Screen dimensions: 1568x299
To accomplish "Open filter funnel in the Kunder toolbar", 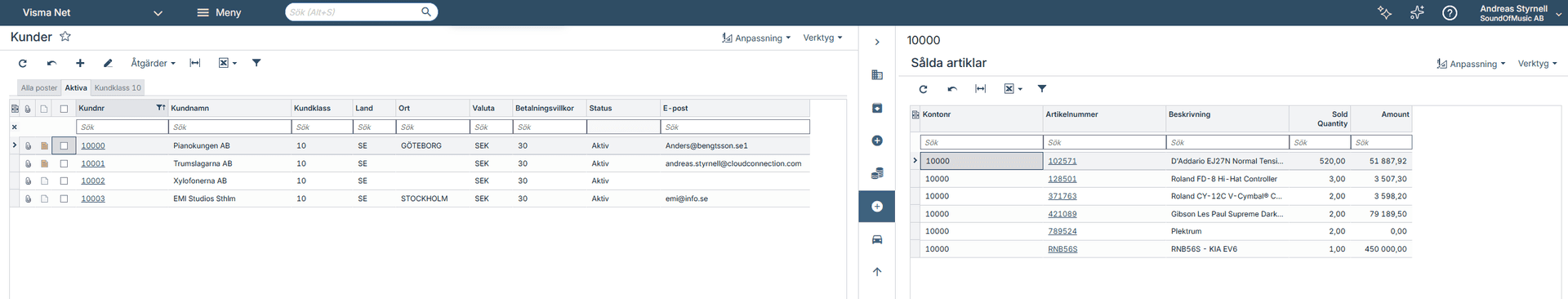I will click(256, 63).
